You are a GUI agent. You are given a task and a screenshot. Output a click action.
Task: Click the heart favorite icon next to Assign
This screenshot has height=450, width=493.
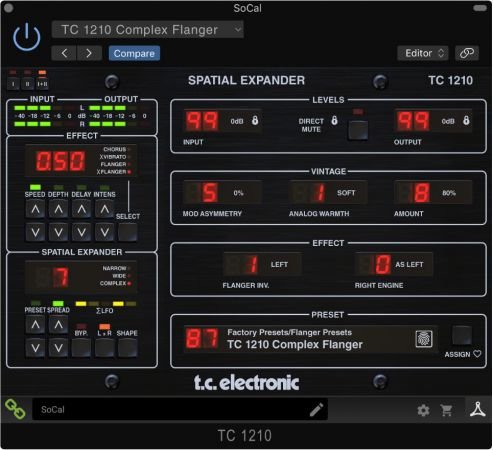[477, 354]
